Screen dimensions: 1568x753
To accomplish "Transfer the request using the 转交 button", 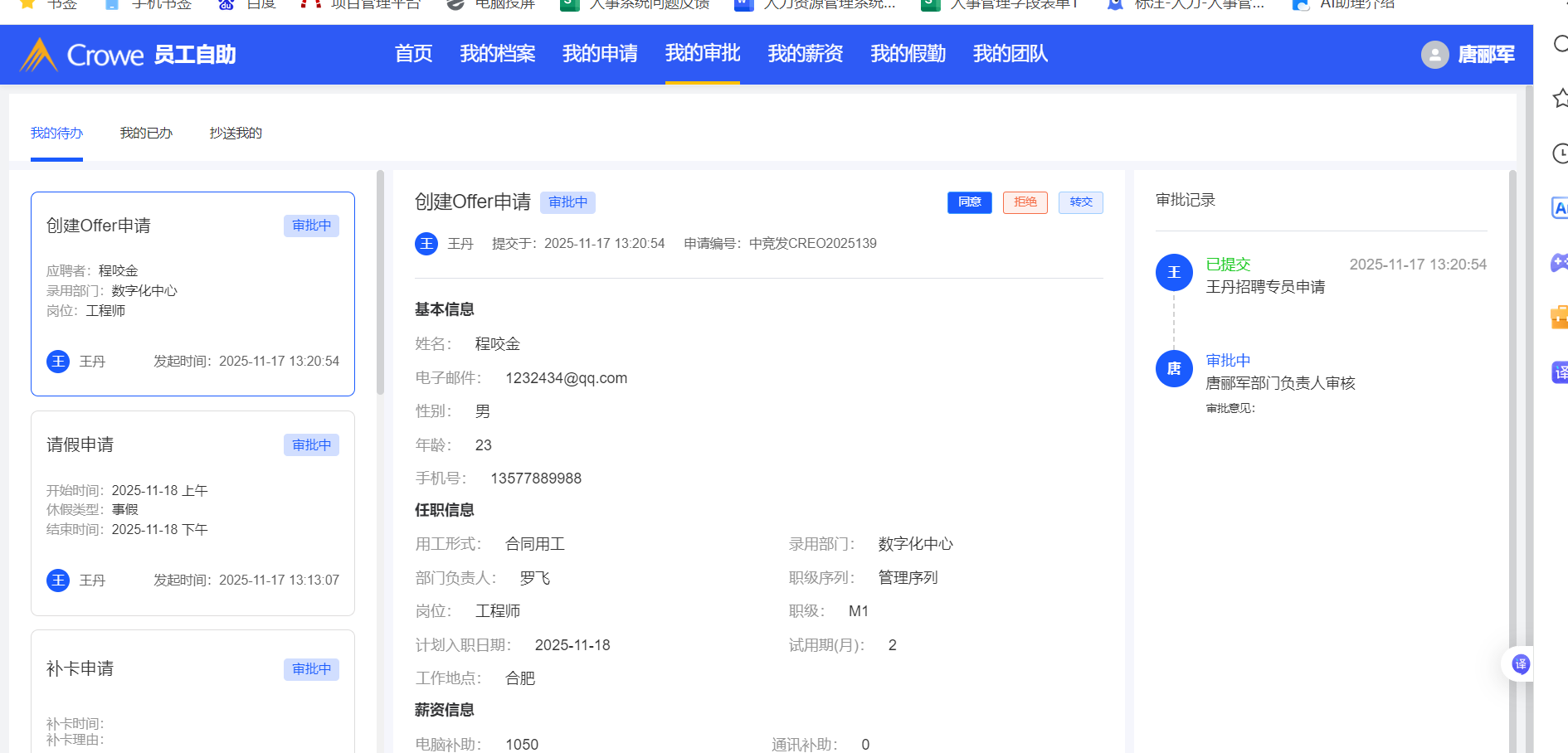I will click(x=1080, y=202).
